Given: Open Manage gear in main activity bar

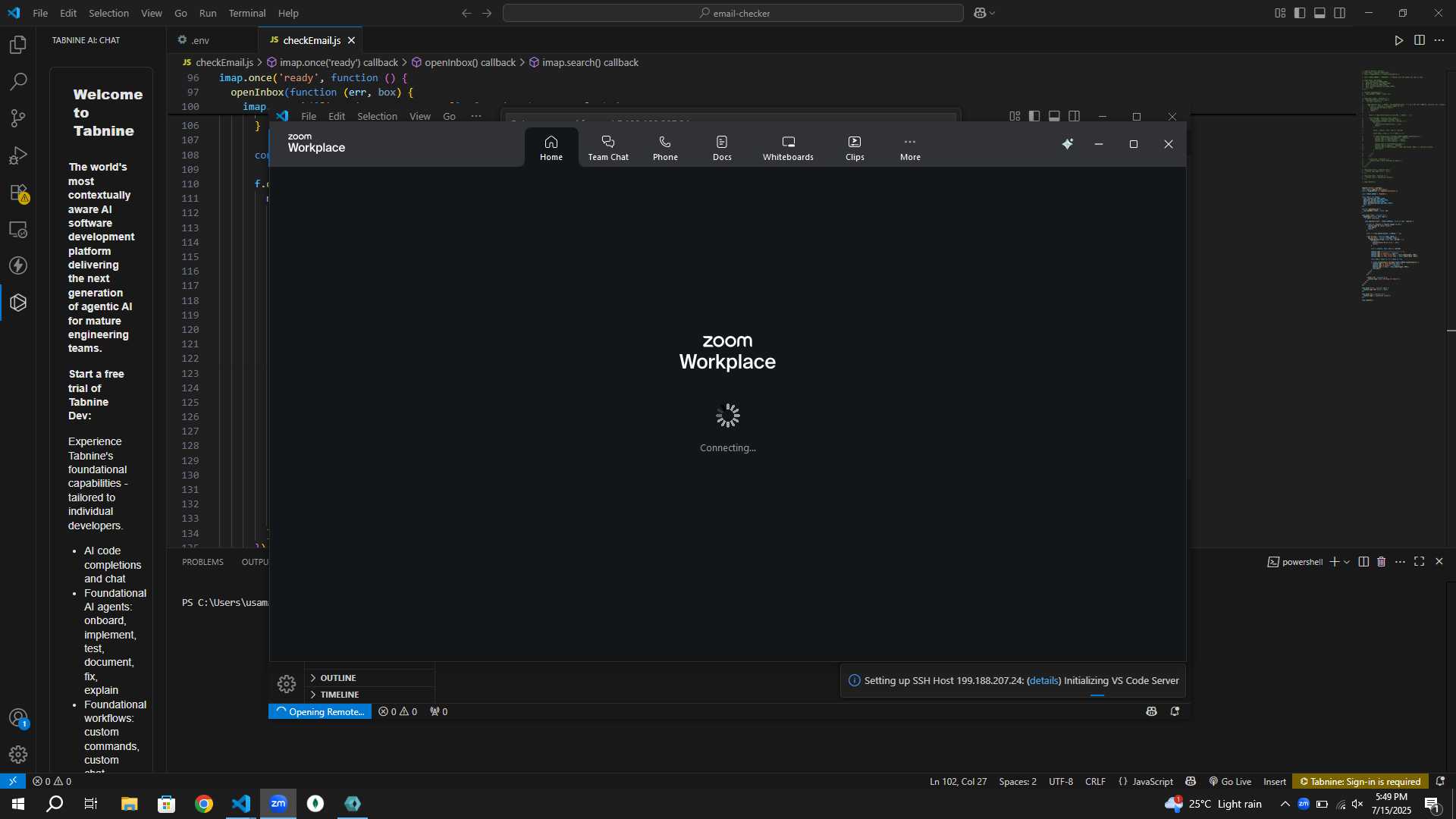Looking at the screenshot, I should (18, 755).
